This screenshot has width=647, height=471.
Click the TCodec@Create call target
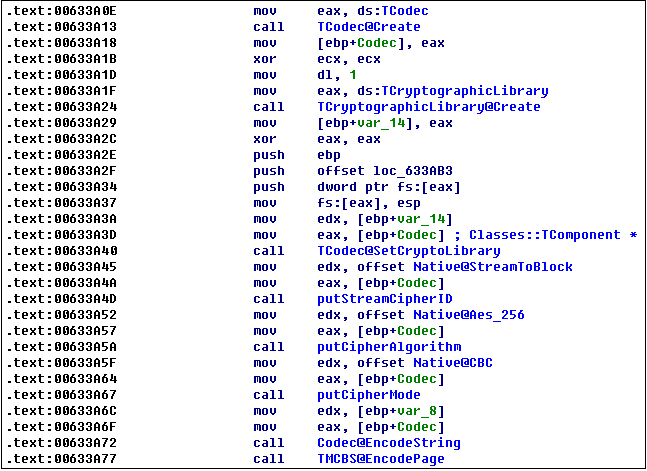368,27
